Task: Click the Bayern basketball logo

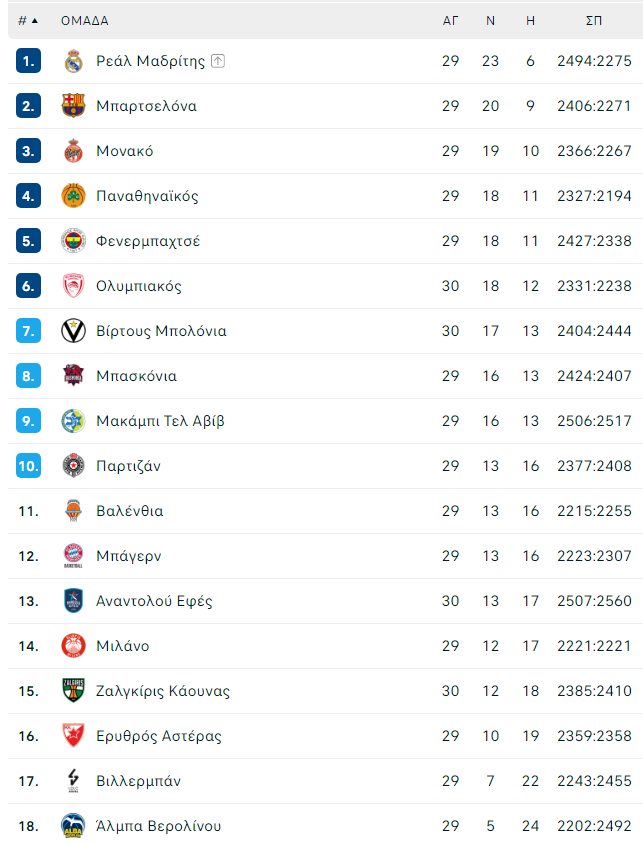Action: tap(74, 556)
